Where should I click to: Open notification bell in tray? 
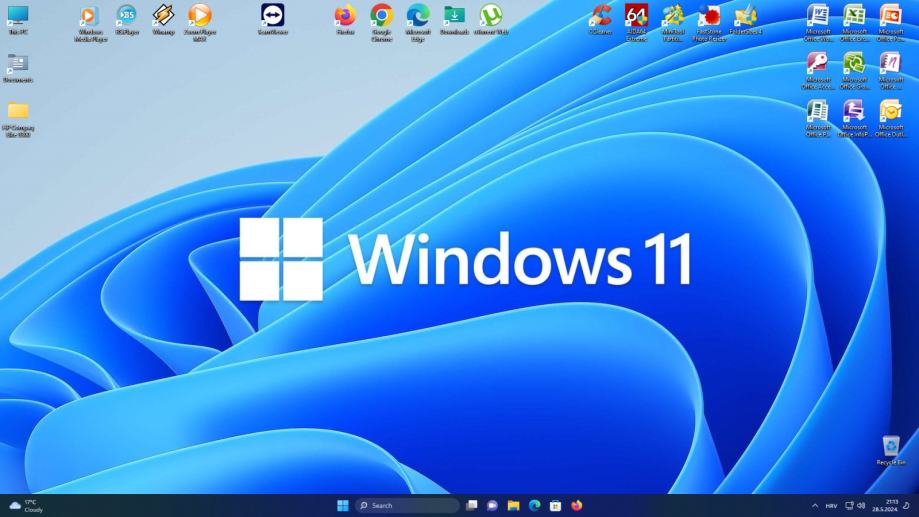[x=907, y=506]
